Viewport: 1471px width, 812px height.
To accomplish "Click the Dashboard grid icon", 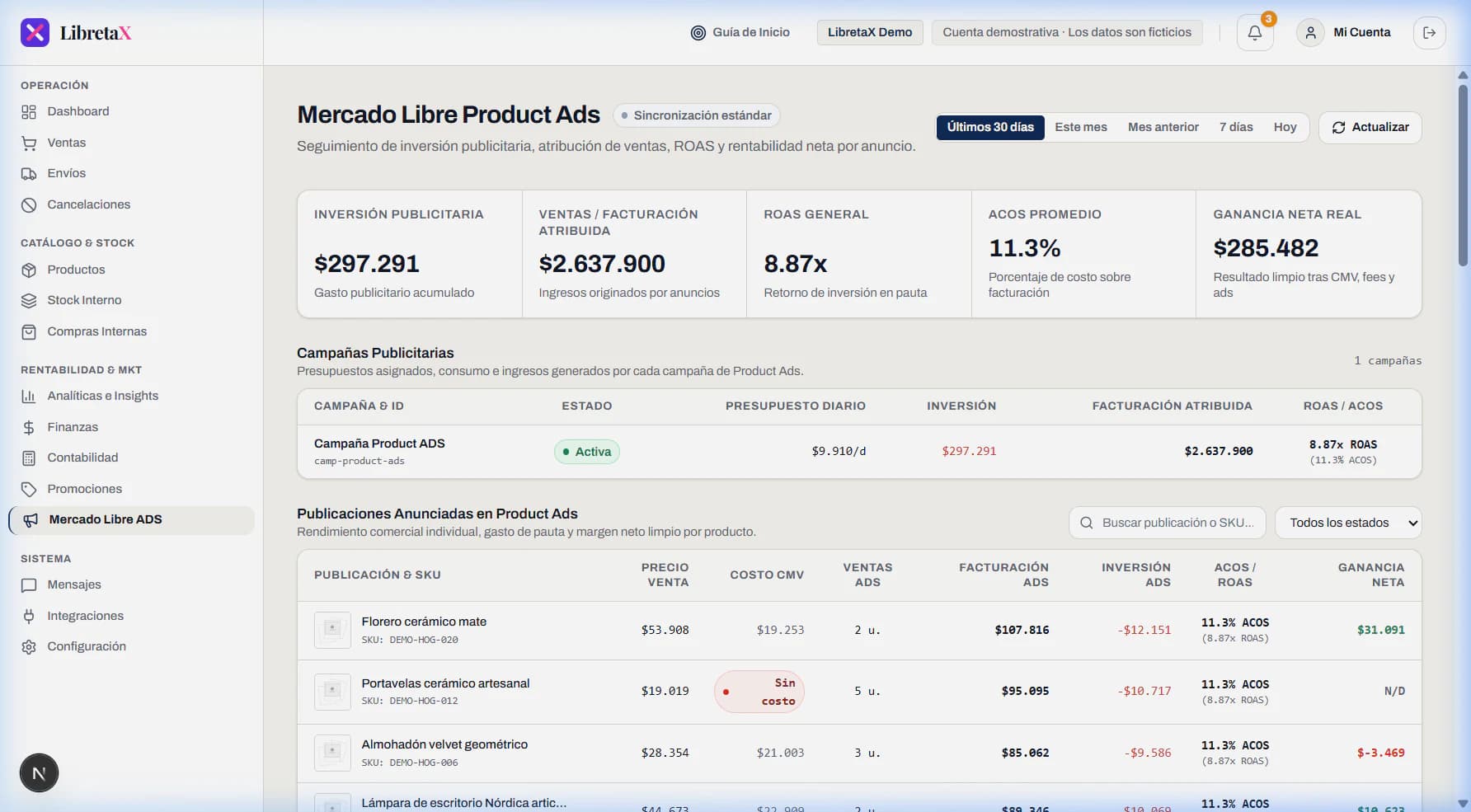I will (x=29, y=112).
